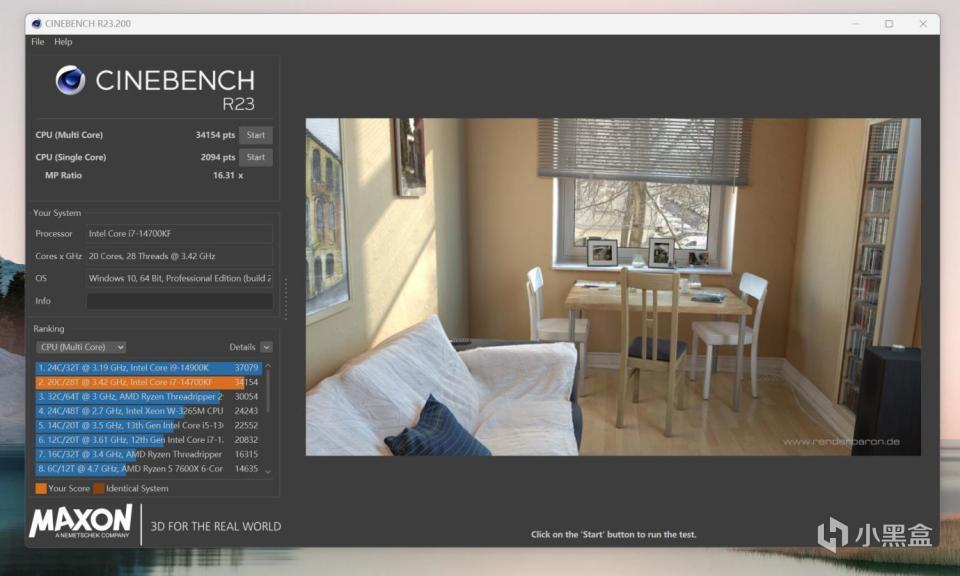Image resolution: width=960 pixels, height=576 pixels.
Task: Click the Cinebench title bar app icon
Action: [x=36, y=24]
